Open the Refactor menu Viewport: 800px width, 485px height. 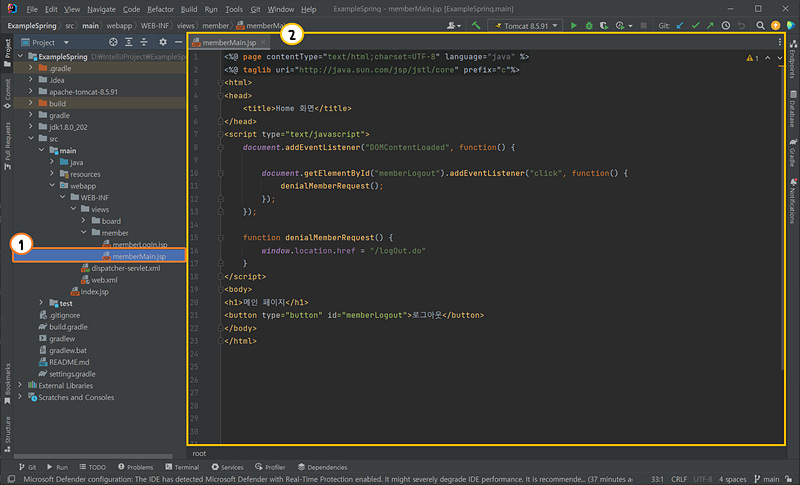point(160,9)
